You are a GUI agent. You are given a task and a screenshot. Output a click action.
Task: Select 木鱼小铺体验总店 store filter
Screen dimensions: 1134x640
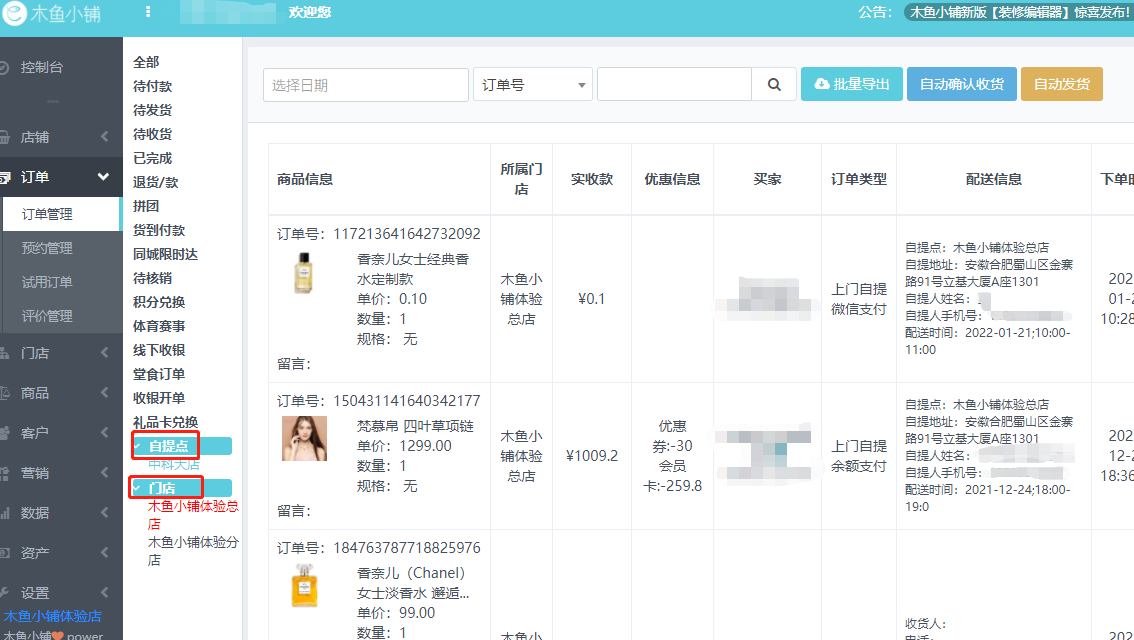pos(193,515)
